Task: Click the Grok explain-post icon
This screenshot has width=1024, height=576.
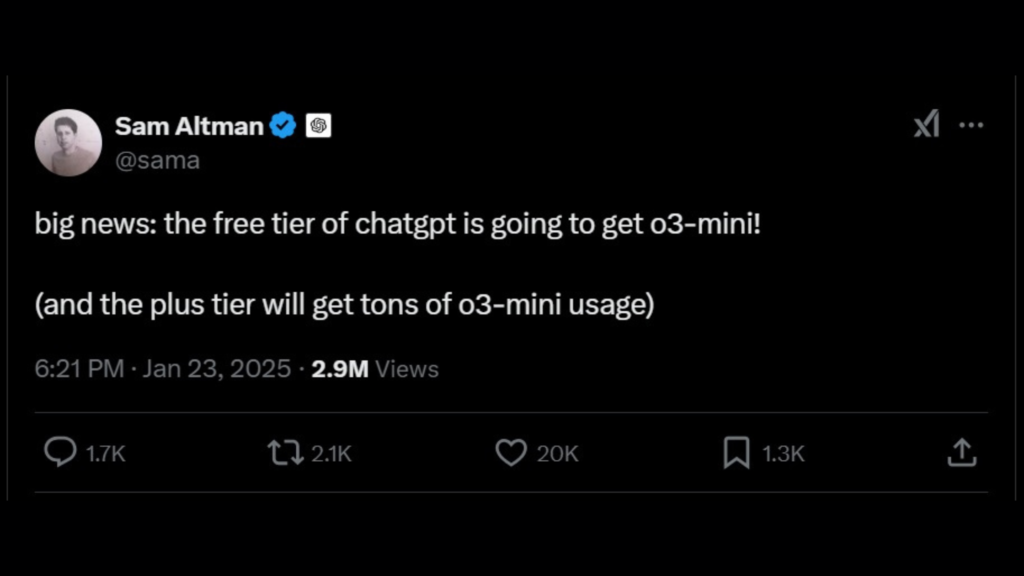Action: [x=927, y=123]
